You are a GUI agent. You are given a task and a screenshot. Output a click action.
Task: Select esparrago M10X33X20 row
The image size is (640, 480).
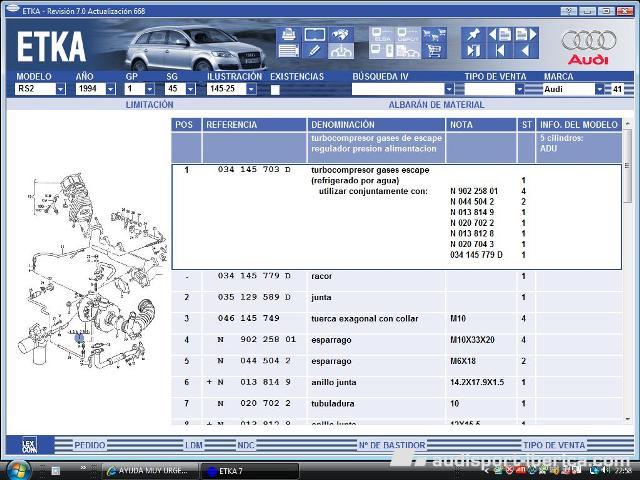pos(397,344)
